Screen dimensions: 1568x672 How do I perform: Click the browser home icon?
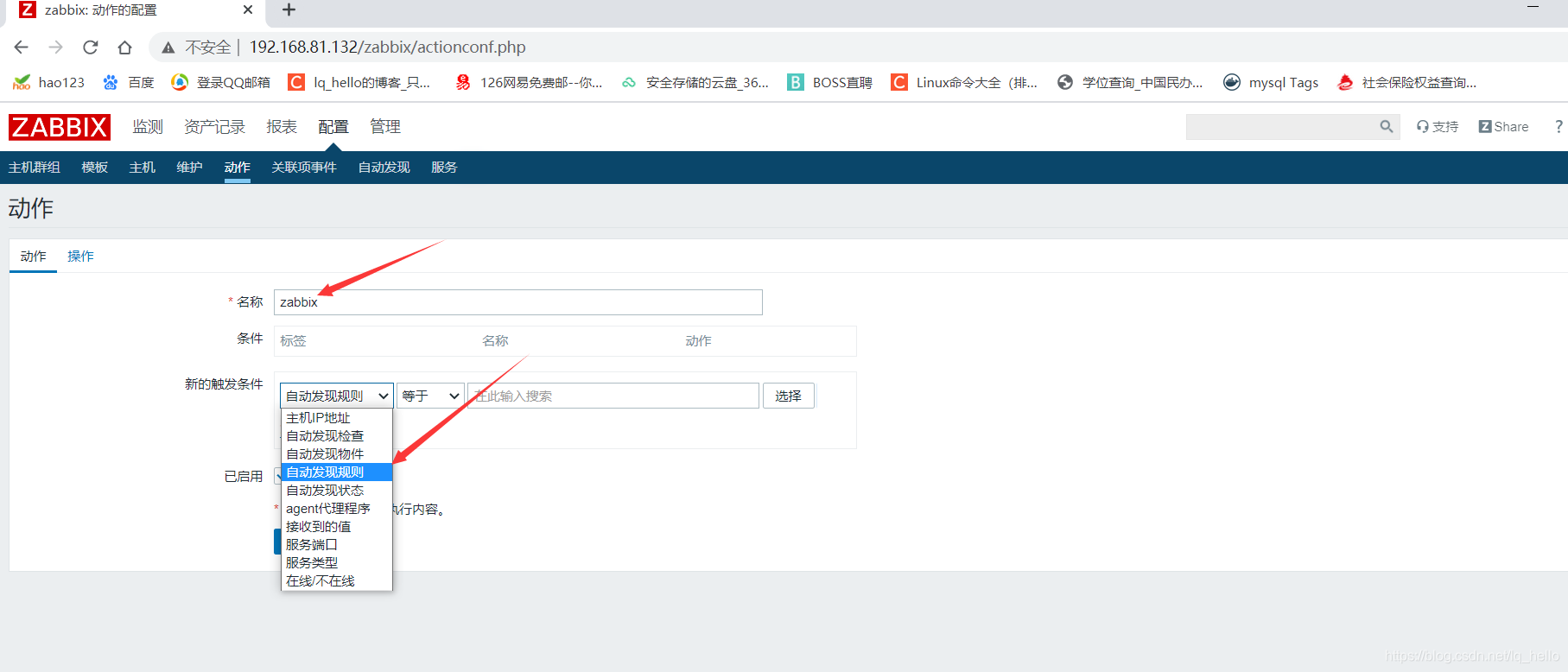[125, 47]
